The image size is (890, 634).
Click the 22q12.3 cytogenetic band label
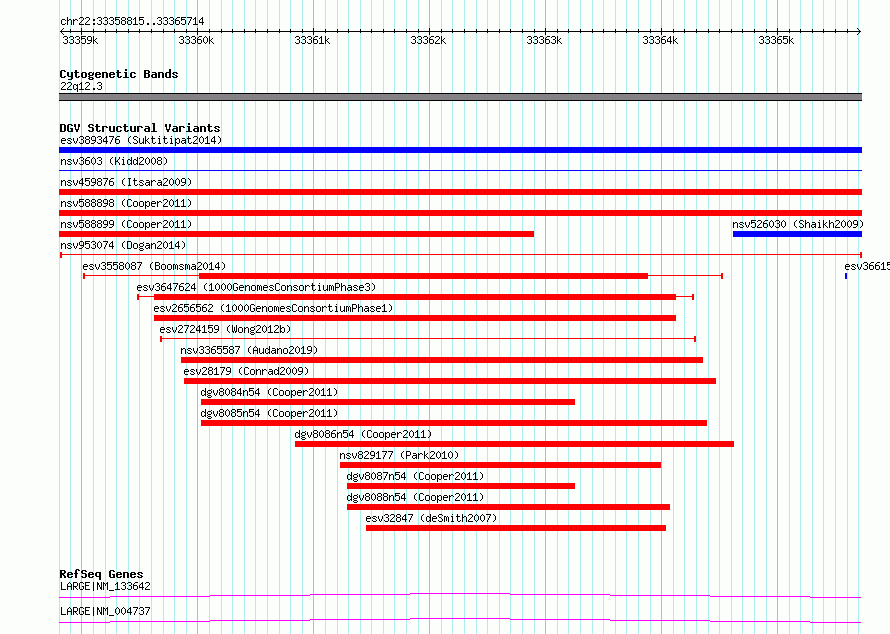point(81,86)
